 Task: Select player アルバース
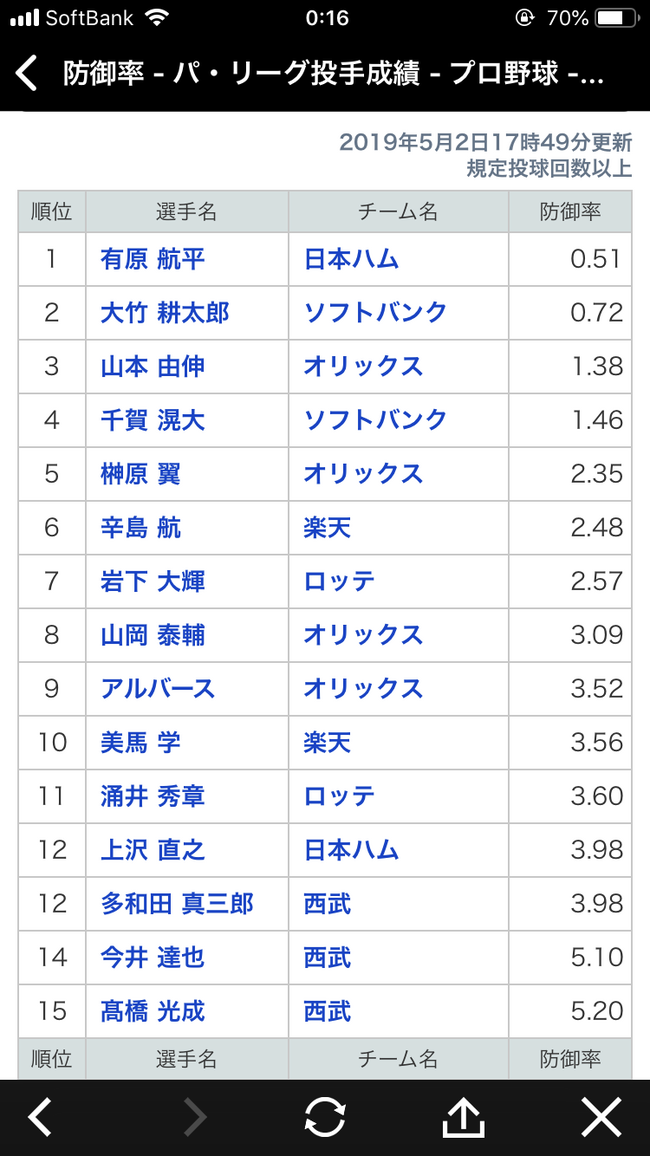pyautogui.click(x=158, y=689)
